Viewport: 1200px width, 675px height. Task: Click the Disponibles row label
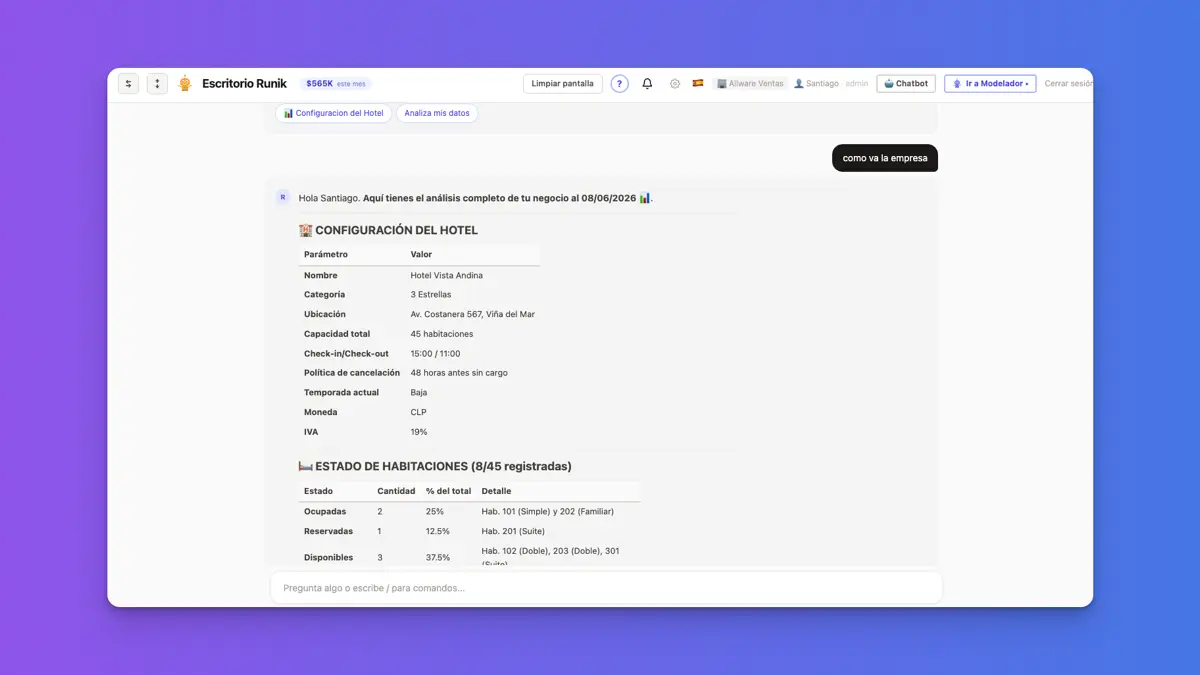click(329, 557)
